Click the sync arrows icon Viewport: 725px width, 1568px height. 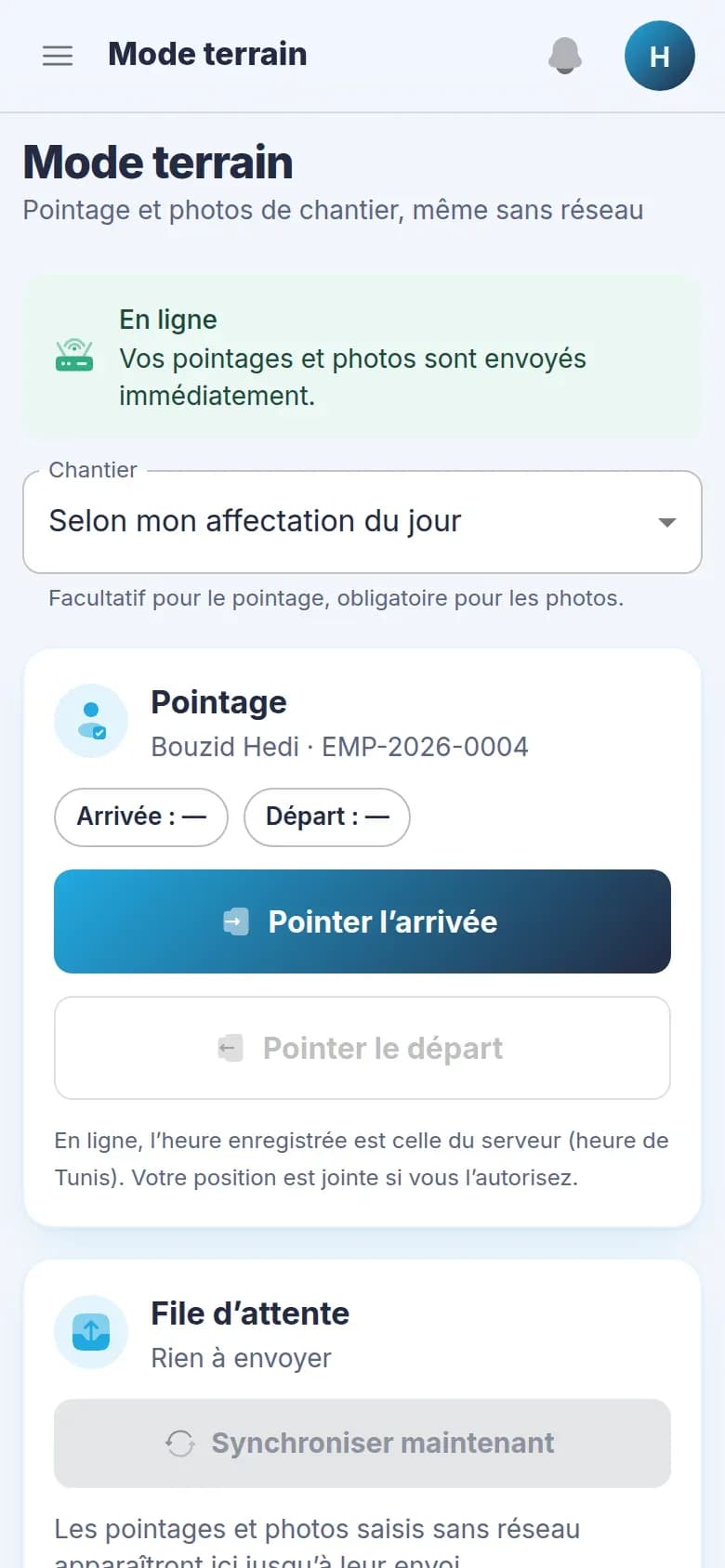coord(180,1444)
